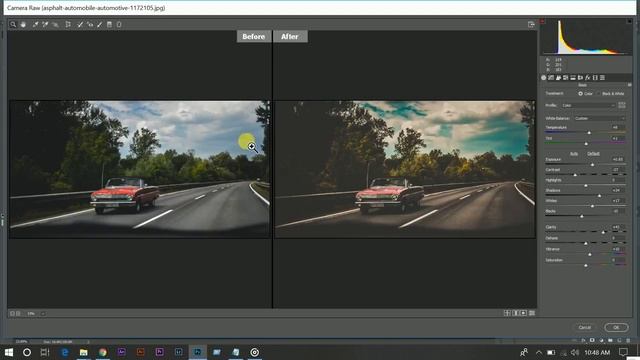640x360 pixels.
Task: Select the Color Sampler tool
Action: point(45,24)
